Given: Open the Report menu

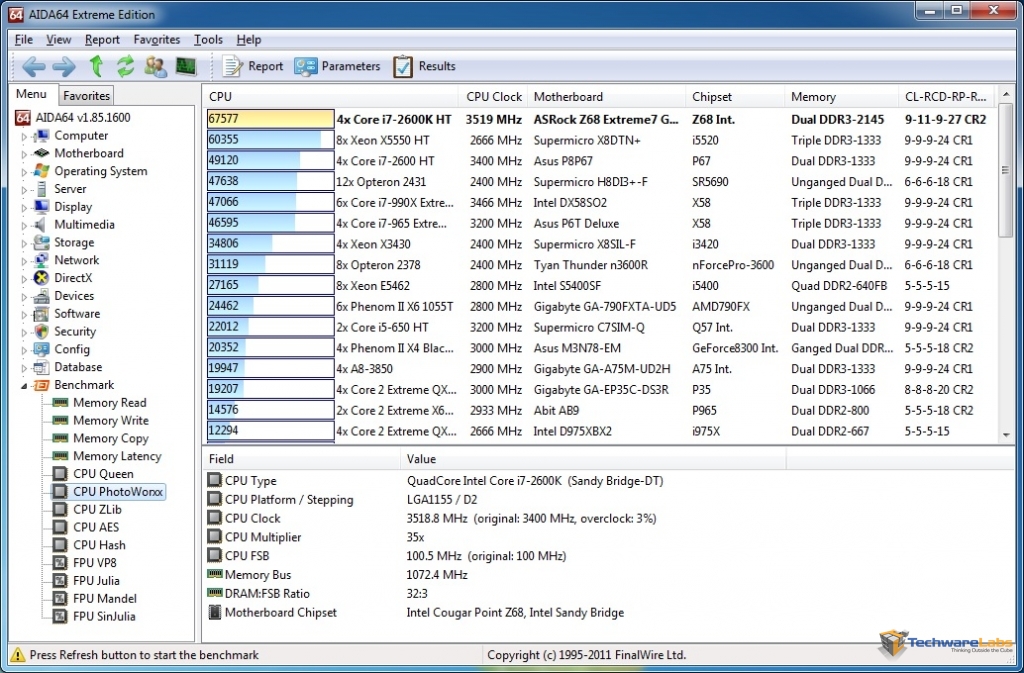Looking at the screenshot, I should click(102, 40).
